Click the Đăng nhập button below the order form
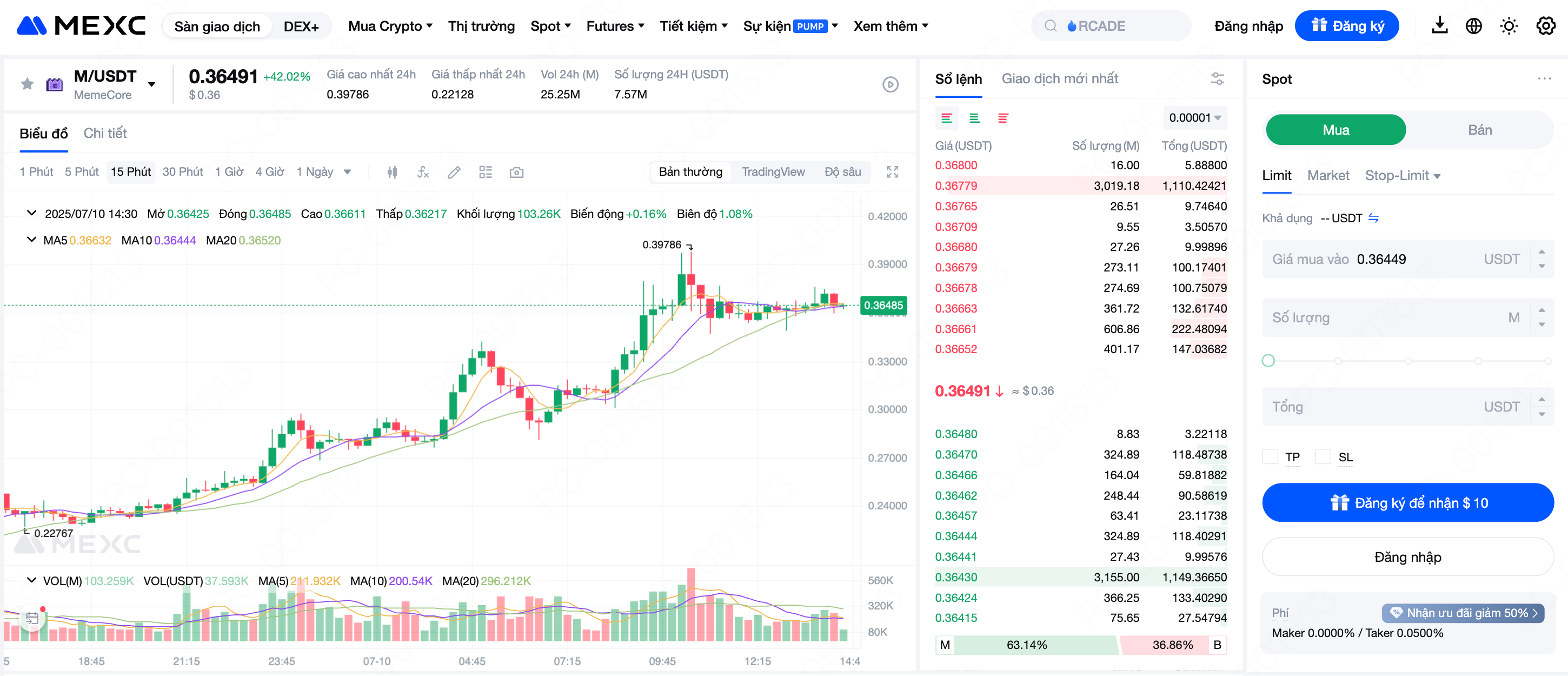This screenshot has width=1568, height=676. tap(1407, 556)
